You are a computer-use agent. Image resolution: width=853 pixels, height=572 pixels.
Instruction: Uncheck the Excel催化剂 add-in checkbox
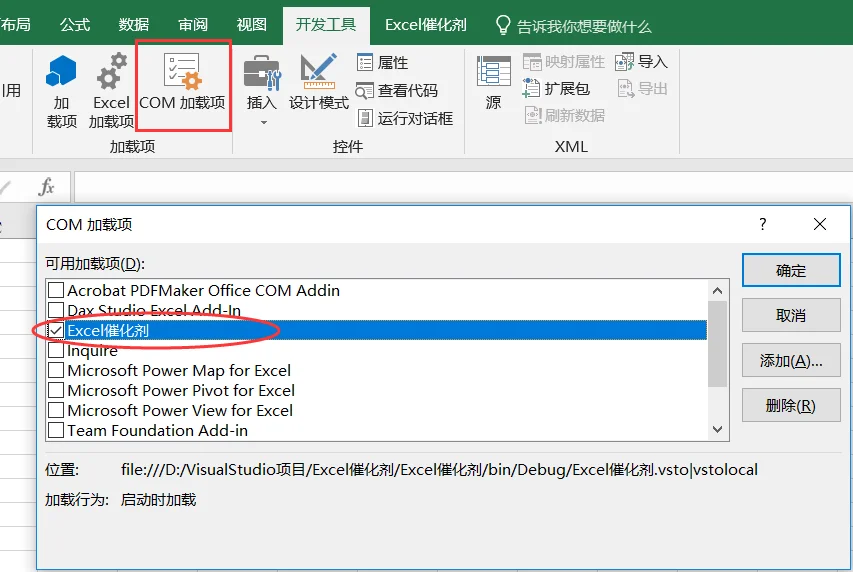(x=56, y=330)
